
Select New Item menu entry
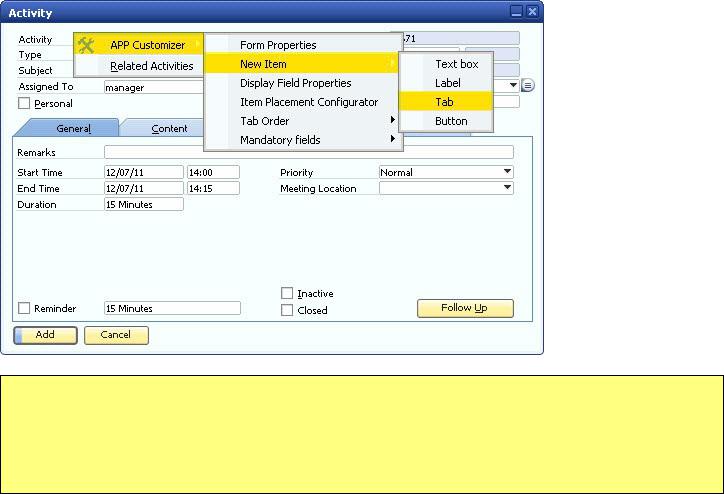point(303,64)
